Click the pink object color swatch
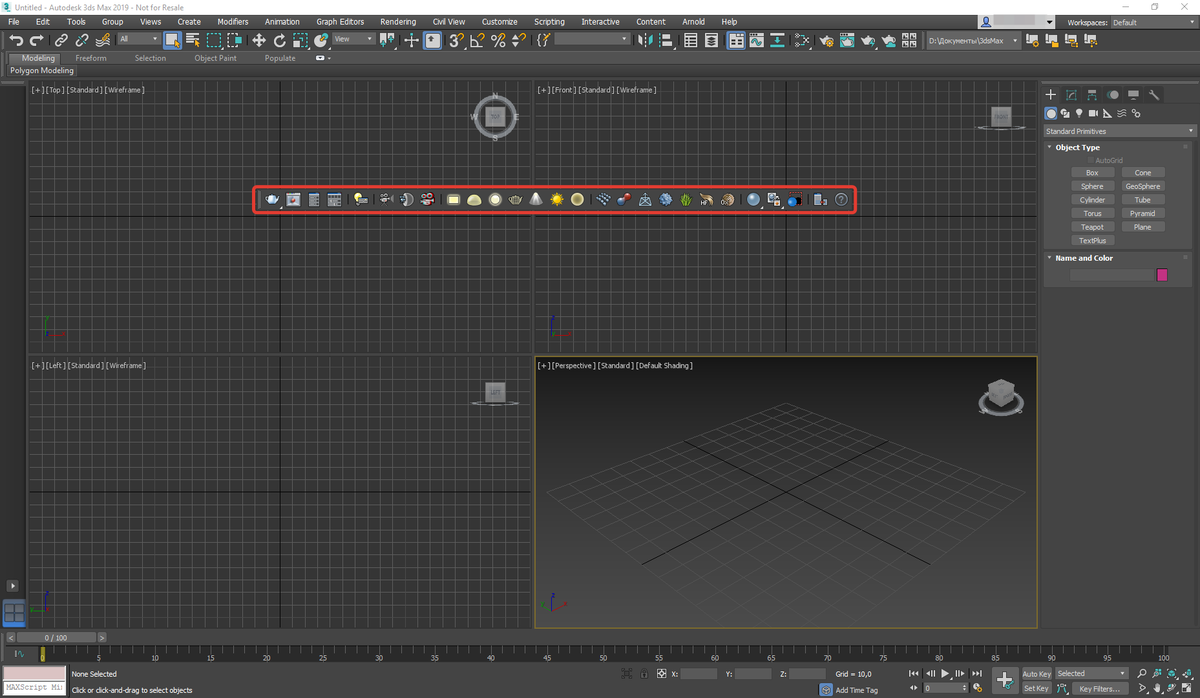 coord(1162,273)
